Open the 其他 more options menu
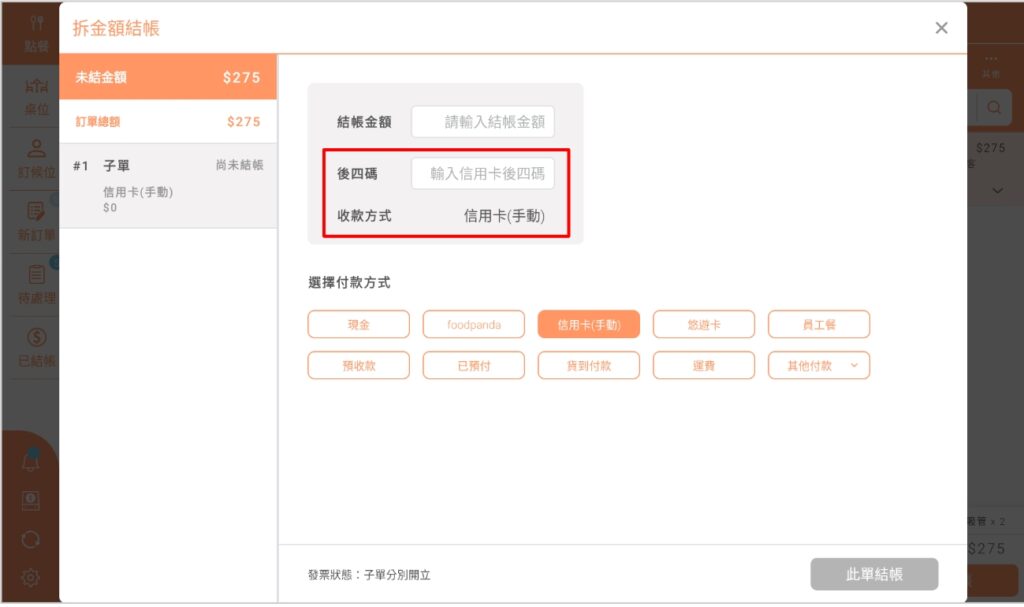The image size is (1024, 607). click(990, 66)
